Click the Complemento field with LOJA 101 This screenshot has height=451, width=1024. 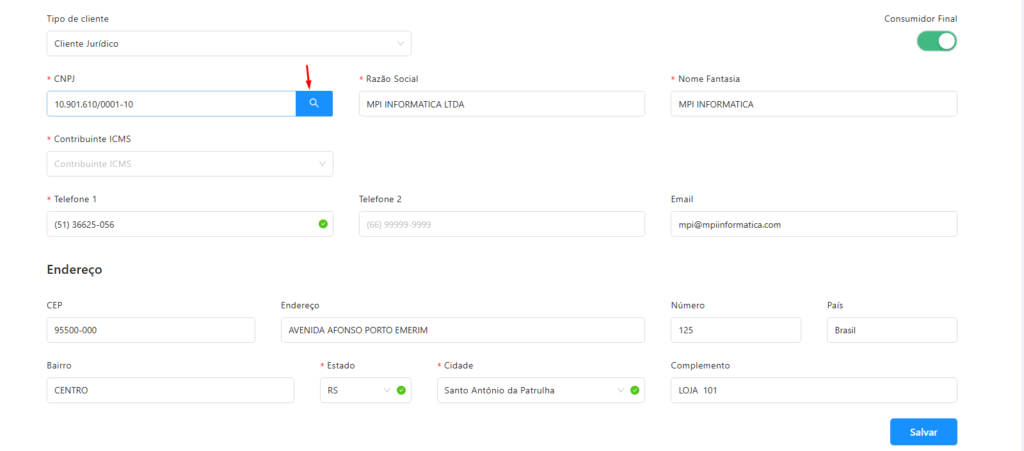click(x=813, y=390)
